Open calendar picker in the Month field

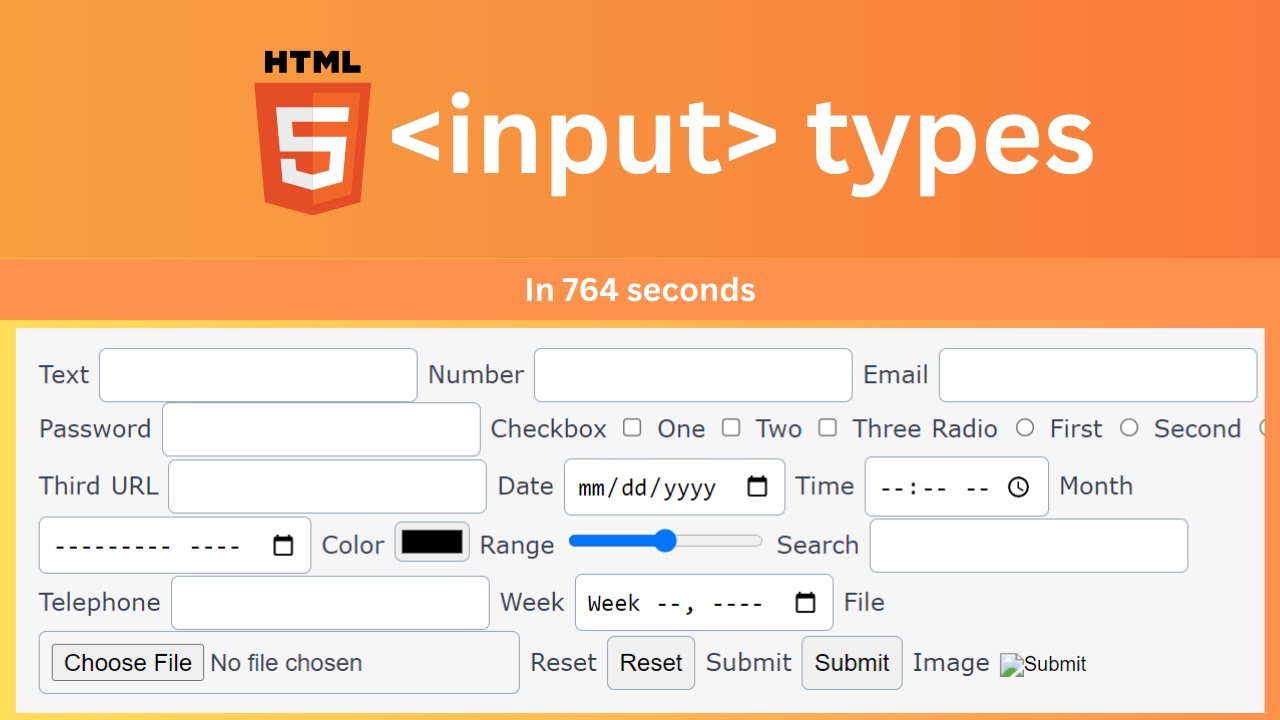click(x=284, y=546)
